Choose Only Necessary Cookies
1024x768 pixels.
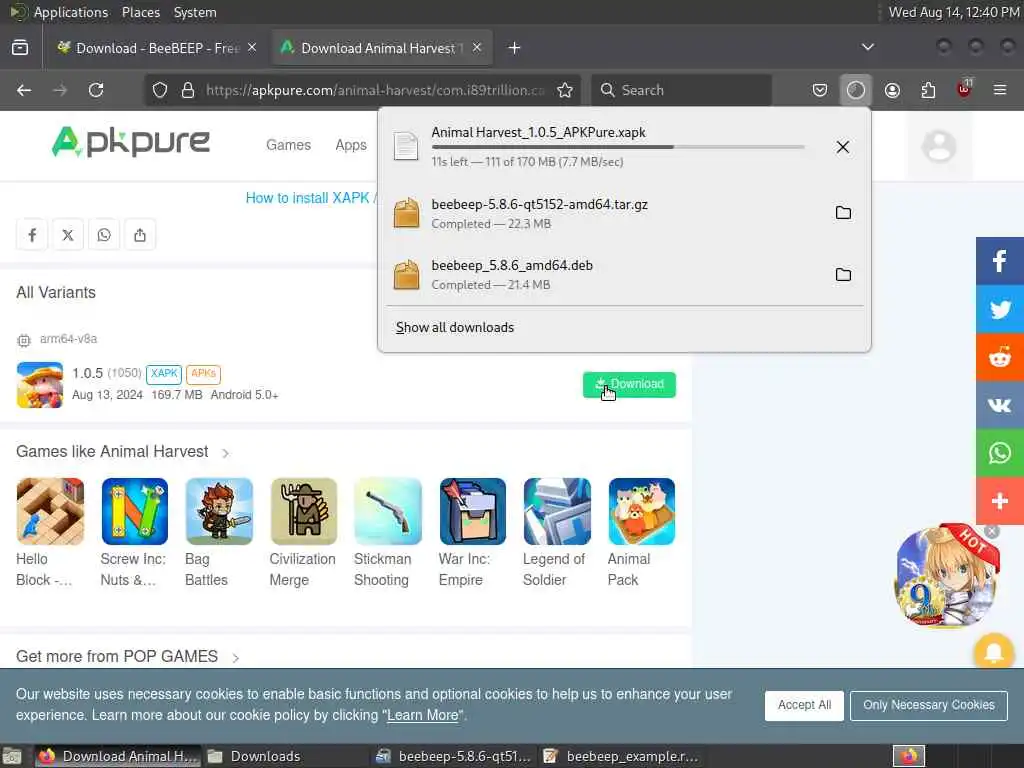[929, 705]
